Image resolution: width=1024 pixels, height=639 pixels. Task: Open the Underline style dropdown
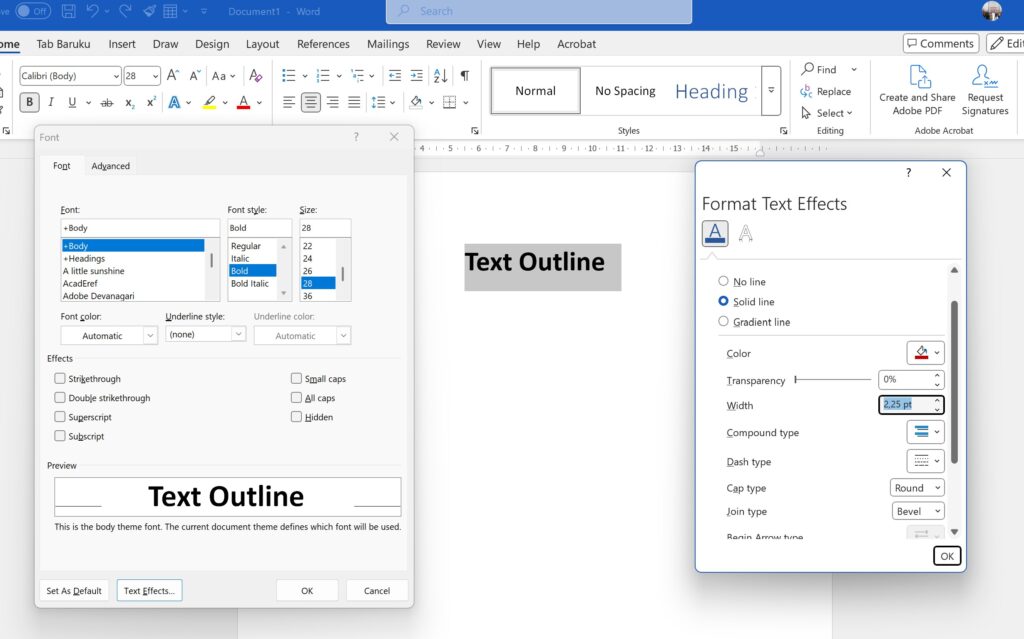coord(205,334)
